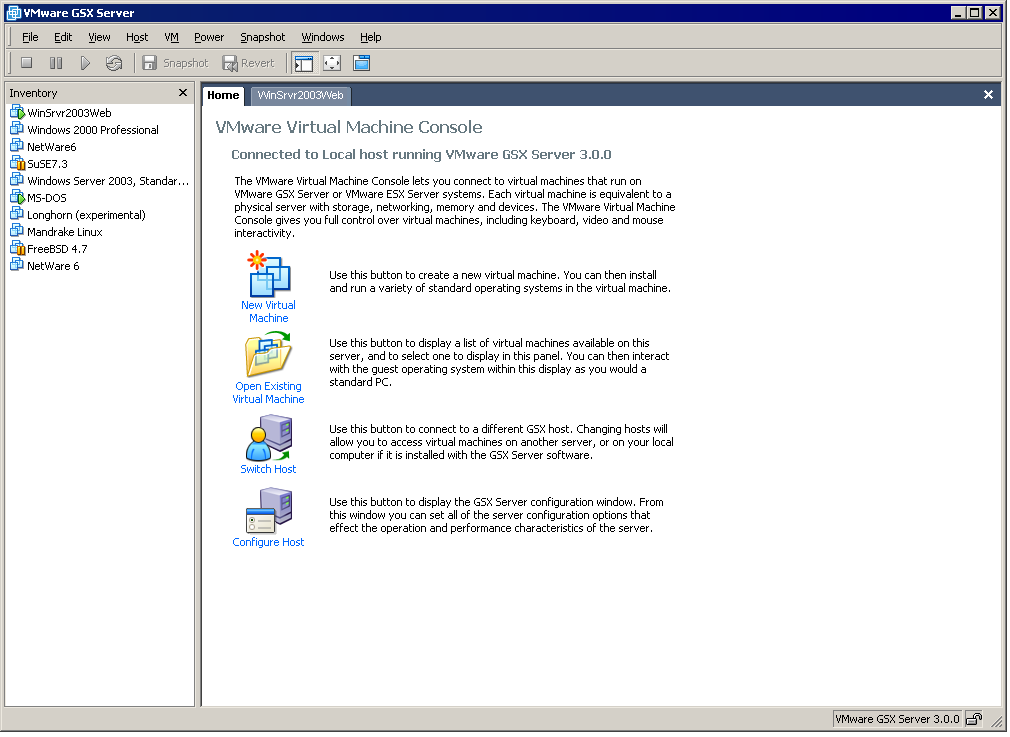Open the Host menu
The width and height of the screenshot is (1010, 737).
(137, 37)
